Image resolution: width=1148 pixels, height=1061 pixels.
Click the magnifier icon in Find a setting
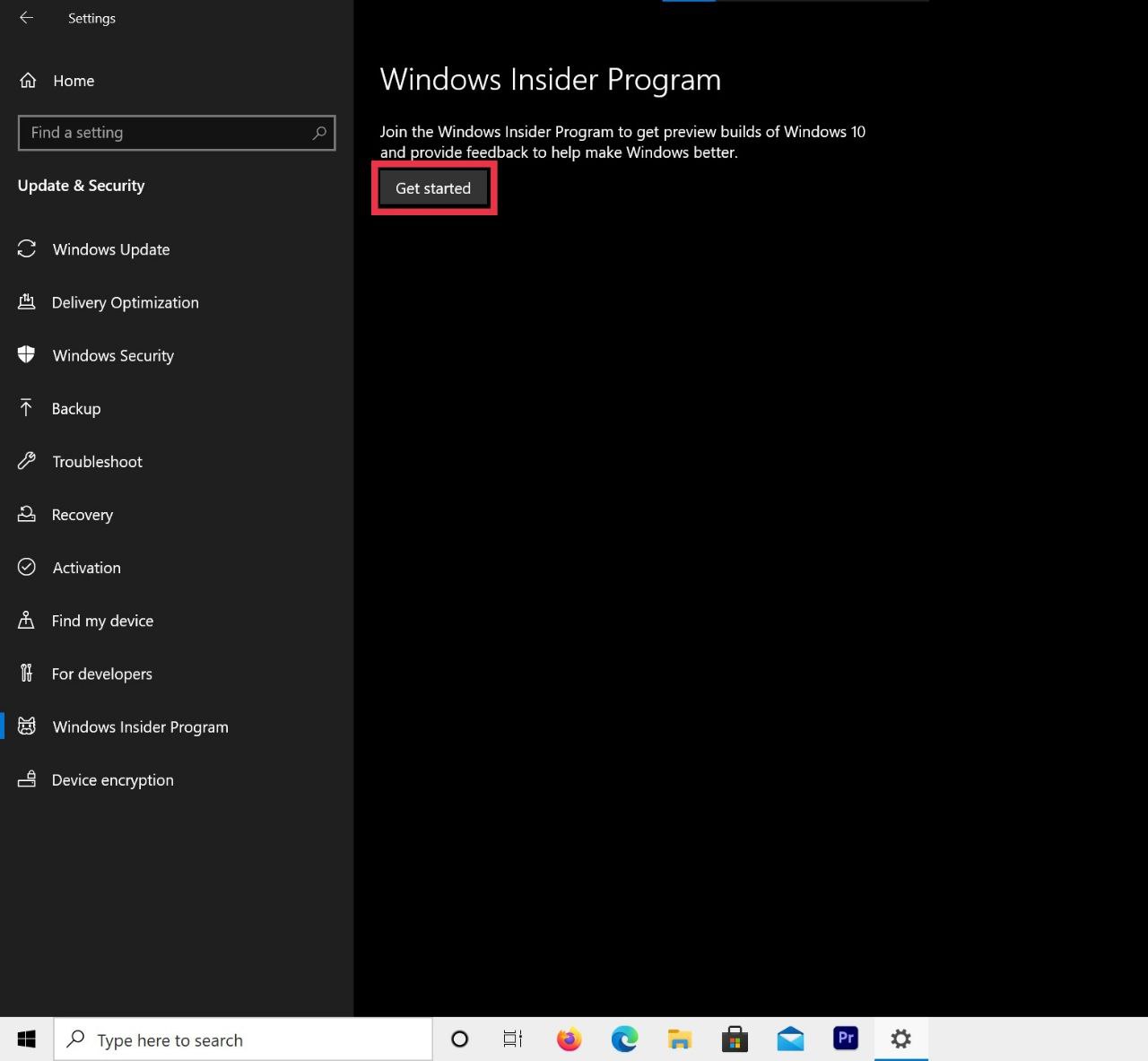[319, 133]
